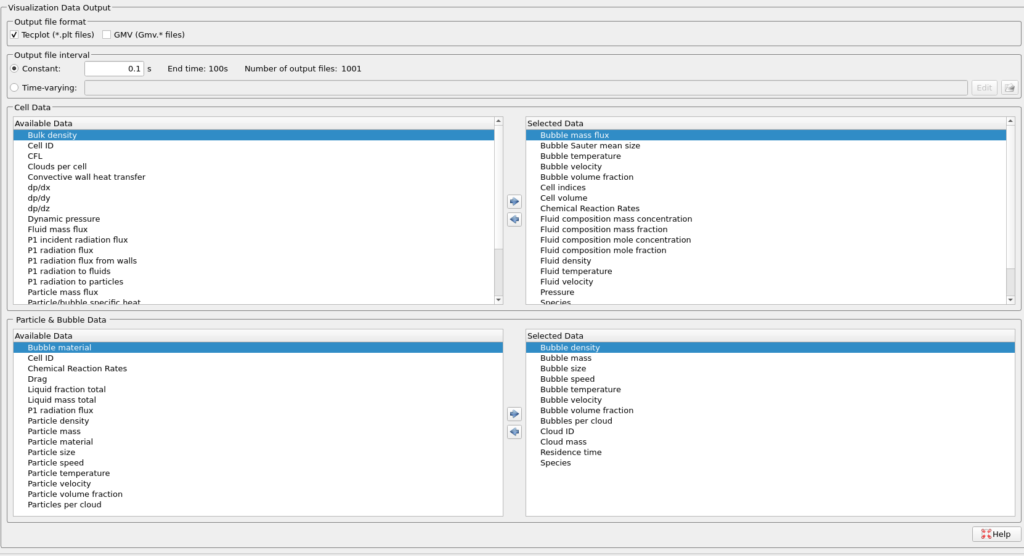Select the Time-varying interval radio button
This screenshot has width=1024, height=556.
pyautogui.click(x=14, y=88)
